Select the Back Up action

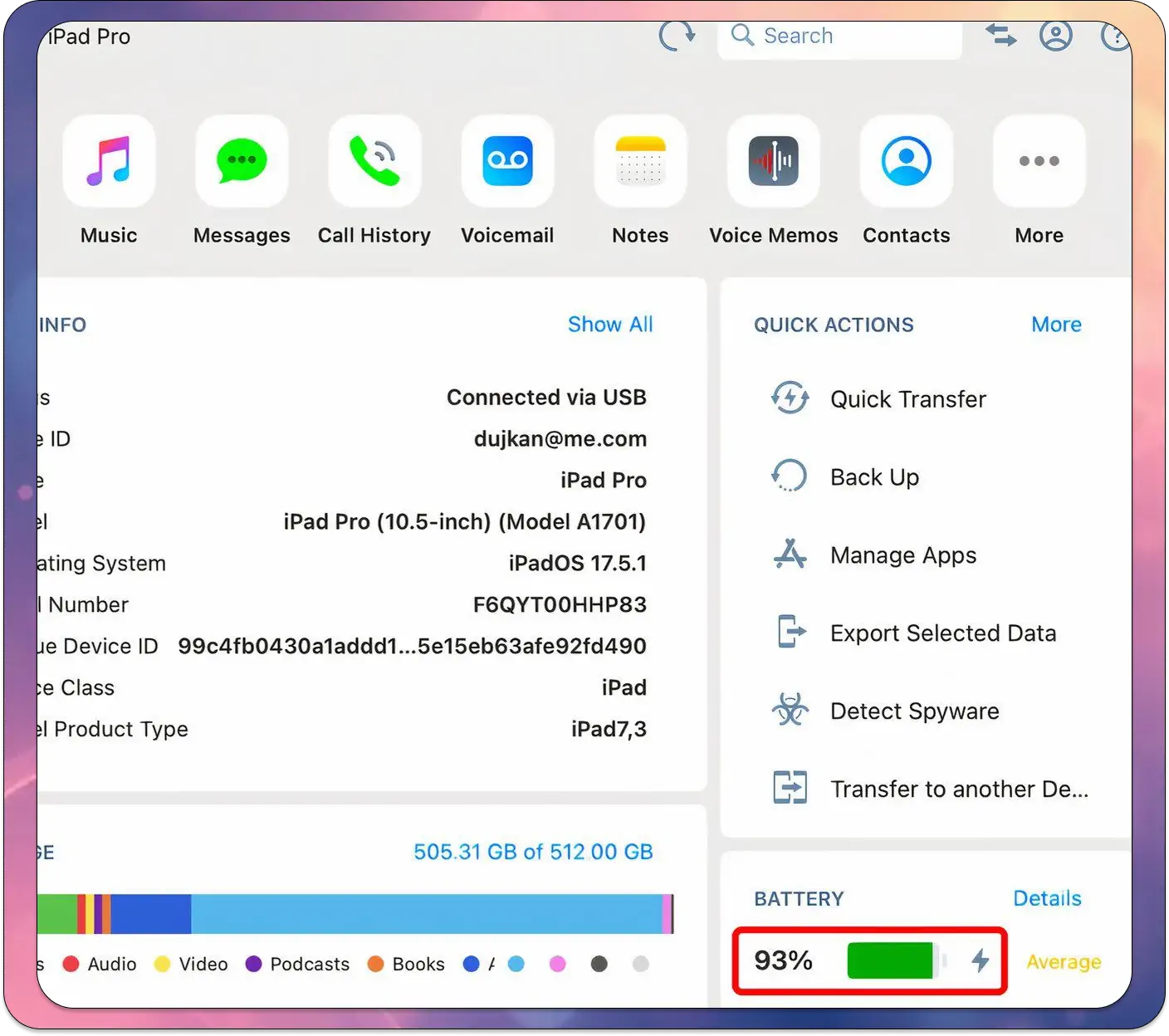875,477
